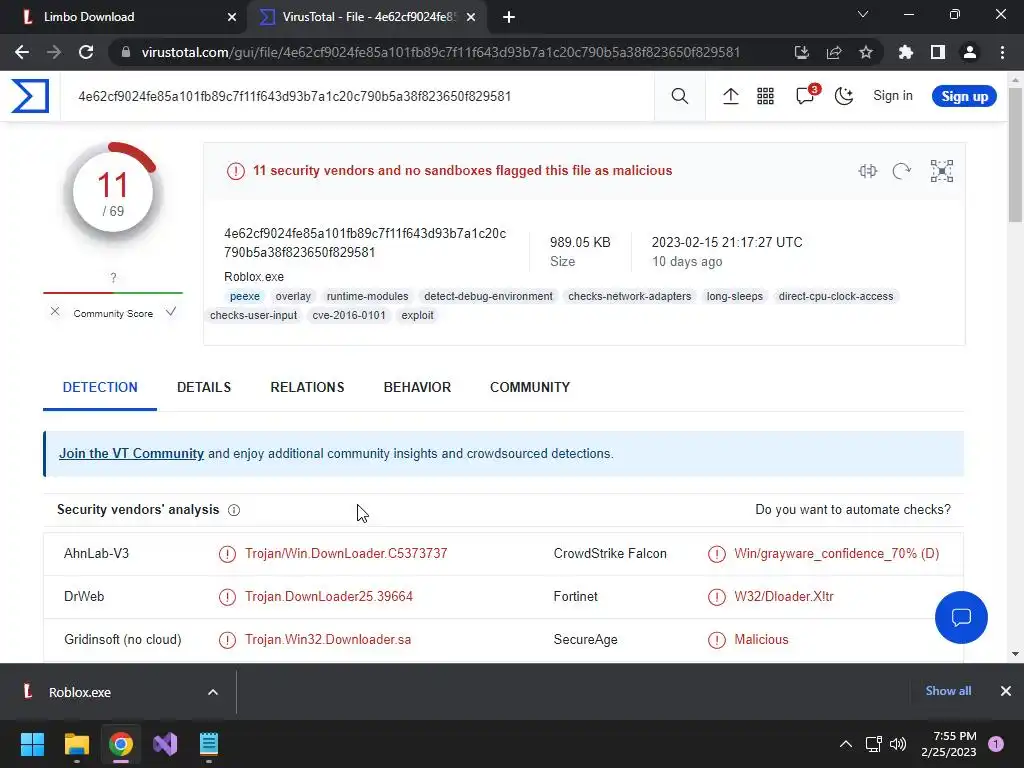This screenshot has height=768, width=1024.
Task: Click the cve-2016-0101 tag
Action: [349, 315]
